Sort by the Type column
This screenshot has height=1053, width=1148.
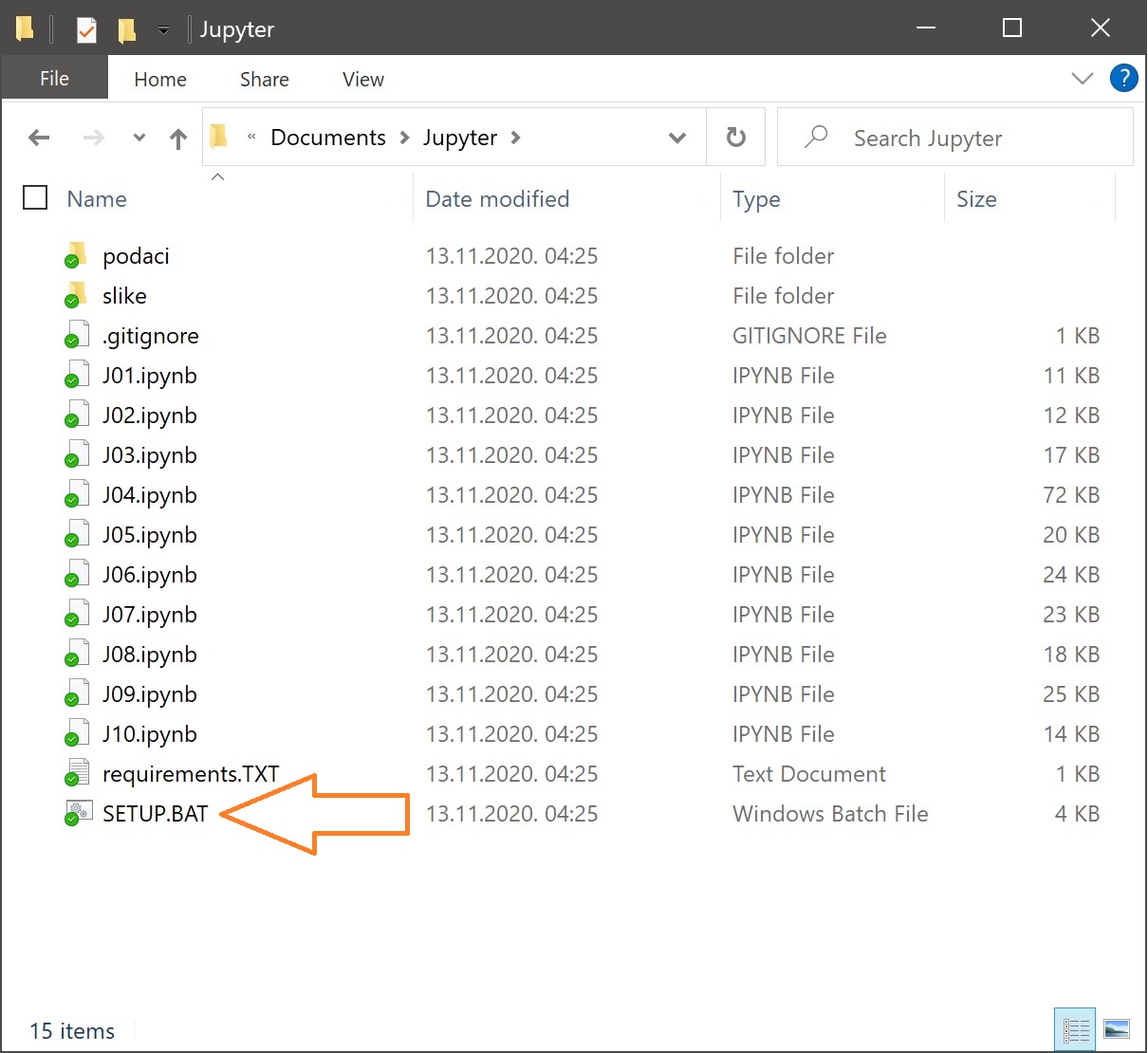tap(756, 199)
